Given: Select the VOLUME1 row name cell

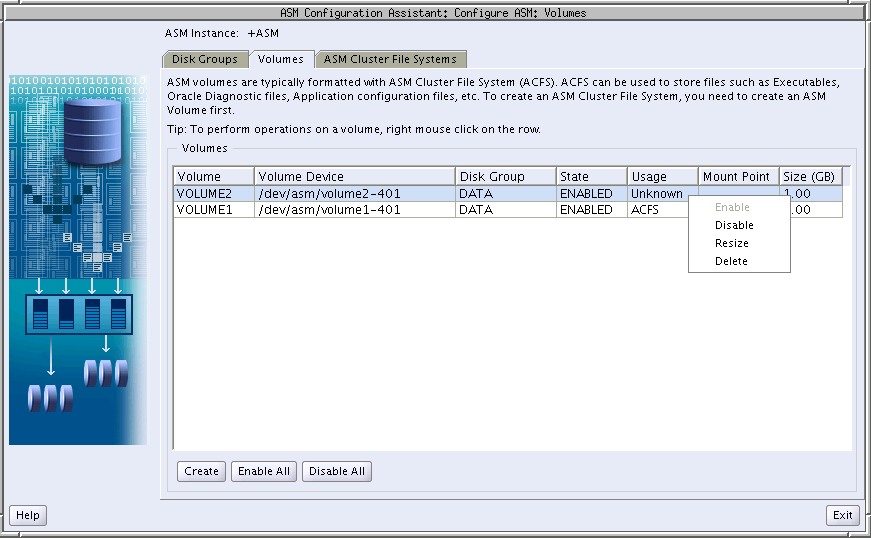Looking at the screenshot, I should (214, 210).
